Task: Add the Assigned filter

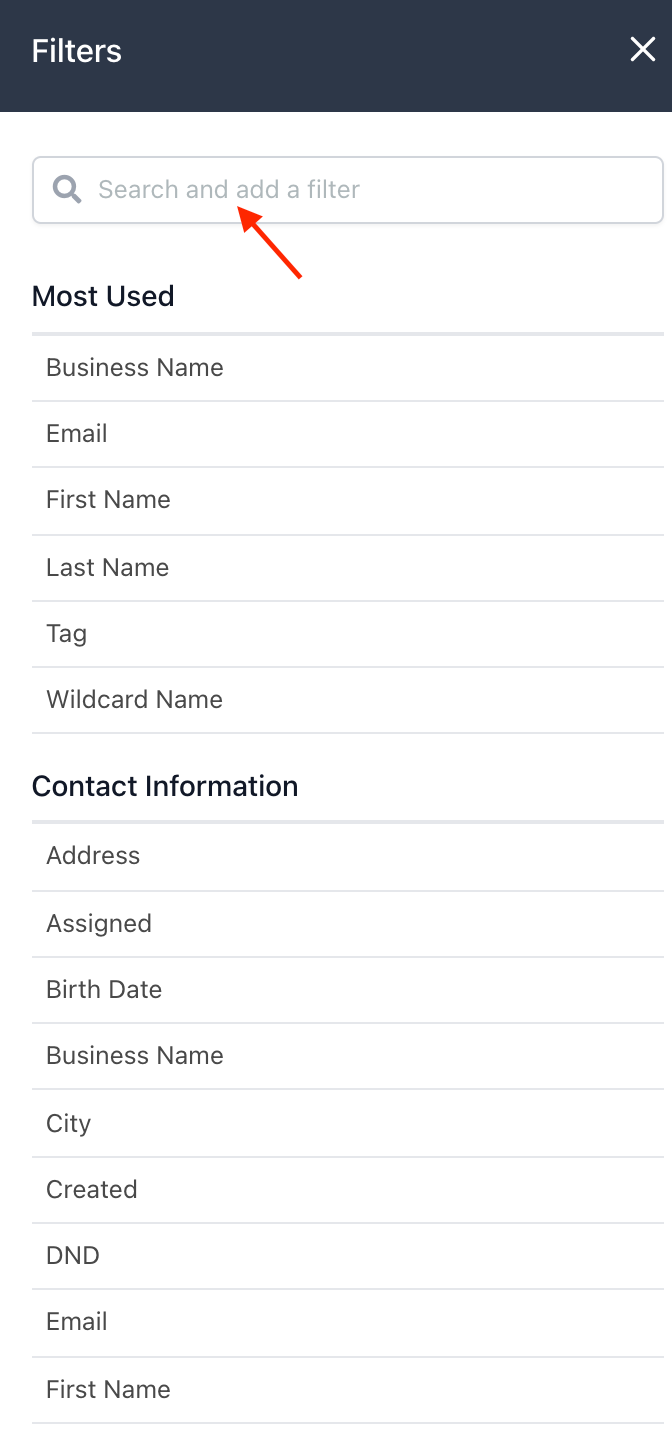Action: point(99,924)
